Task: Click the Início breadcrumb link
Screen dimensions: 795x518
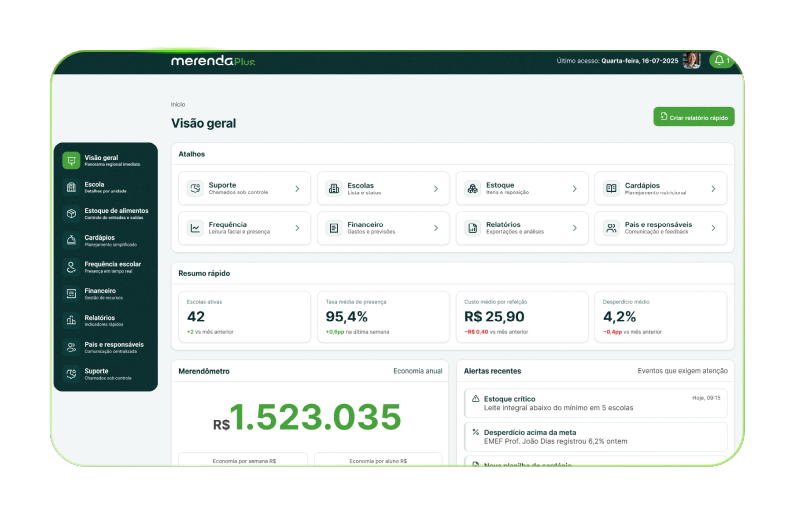Action: 178,104
